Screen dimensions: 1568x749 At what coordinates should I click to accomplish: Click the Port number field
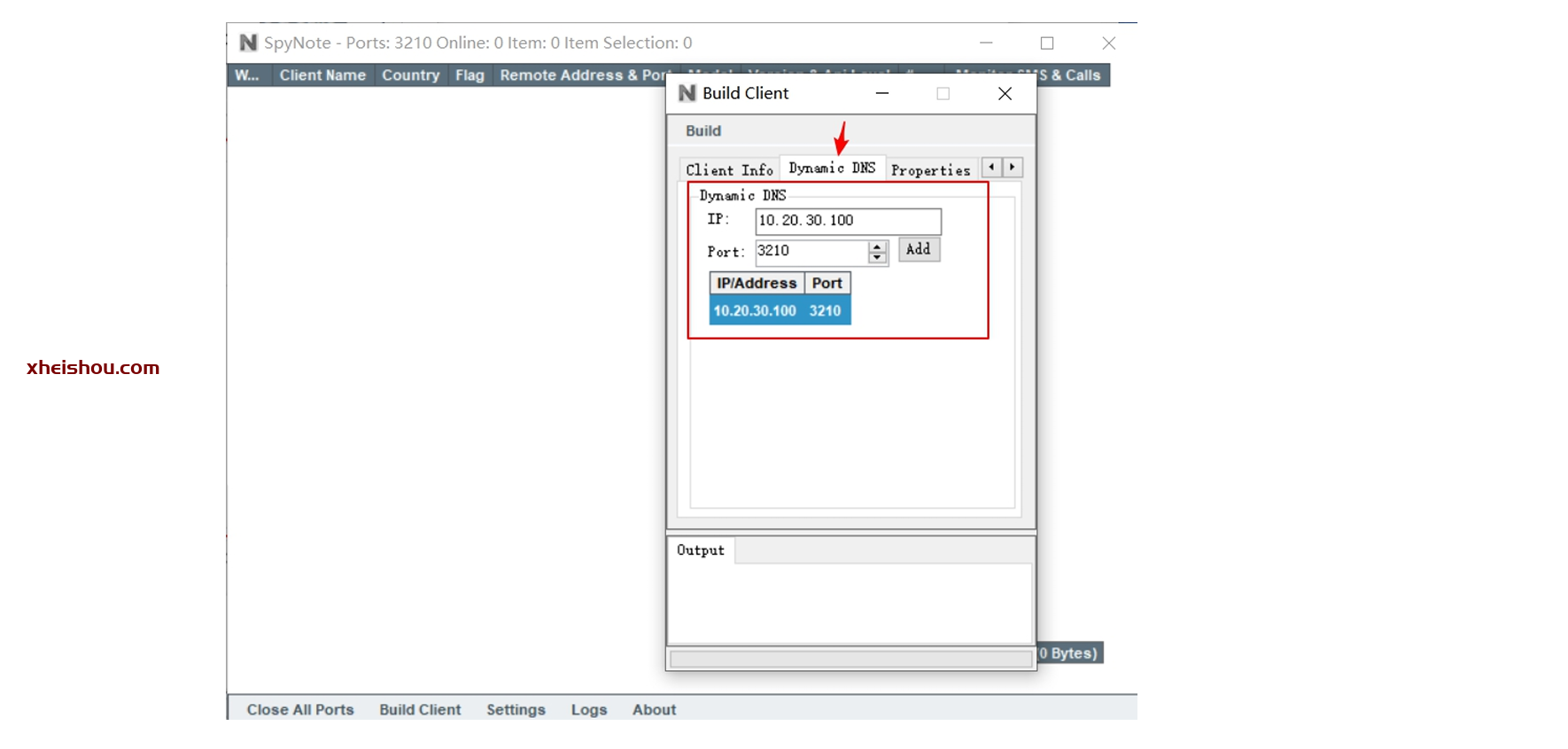tap(811, 252)
